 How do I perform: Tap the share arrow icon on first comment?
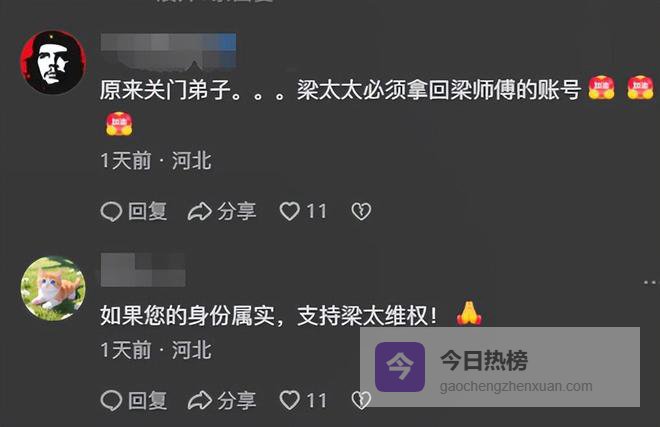point(200,211)
